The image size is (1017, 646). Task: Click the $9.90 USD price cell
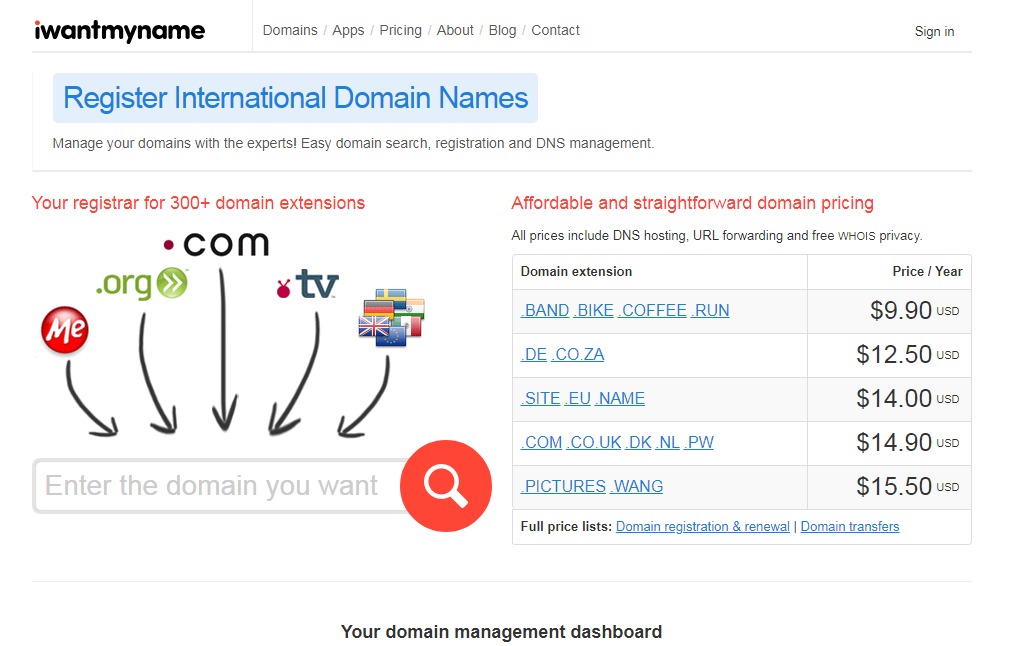pos(889,311)
